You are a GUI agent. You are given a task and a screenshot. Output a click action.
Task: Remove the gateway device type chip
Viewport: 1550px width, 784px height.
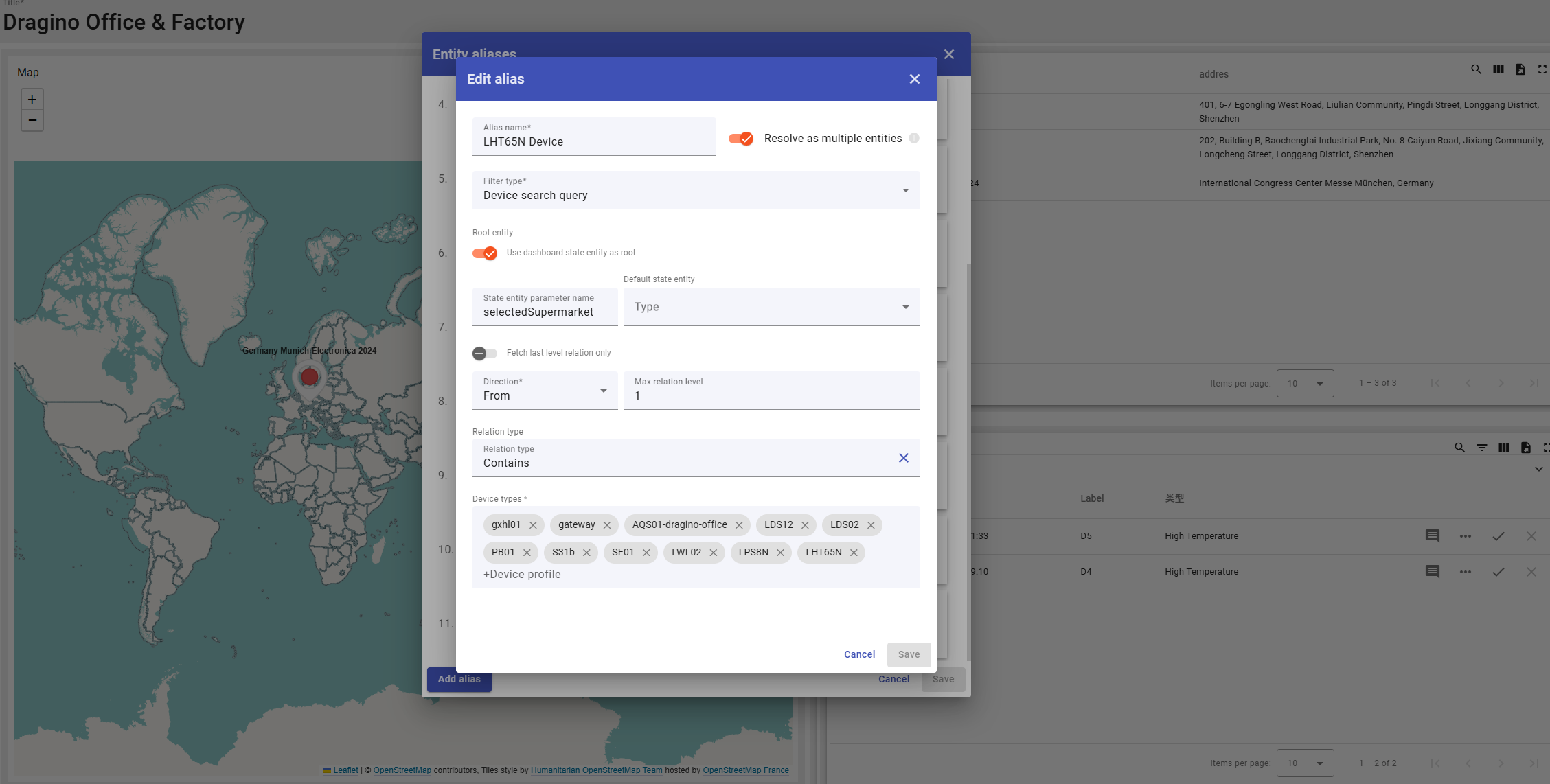coord(607,525)
